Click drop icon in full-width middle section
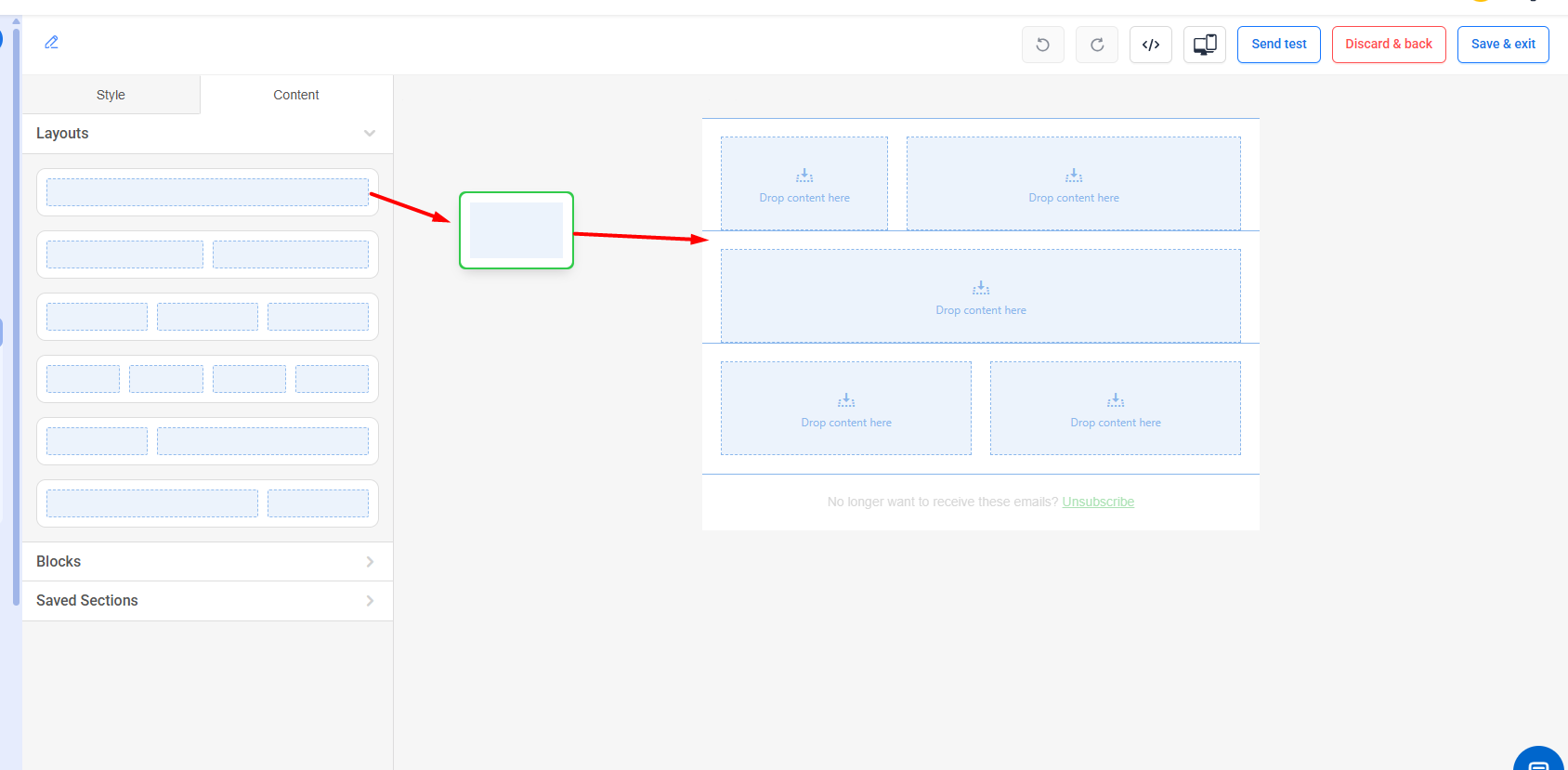 point(981,288)
